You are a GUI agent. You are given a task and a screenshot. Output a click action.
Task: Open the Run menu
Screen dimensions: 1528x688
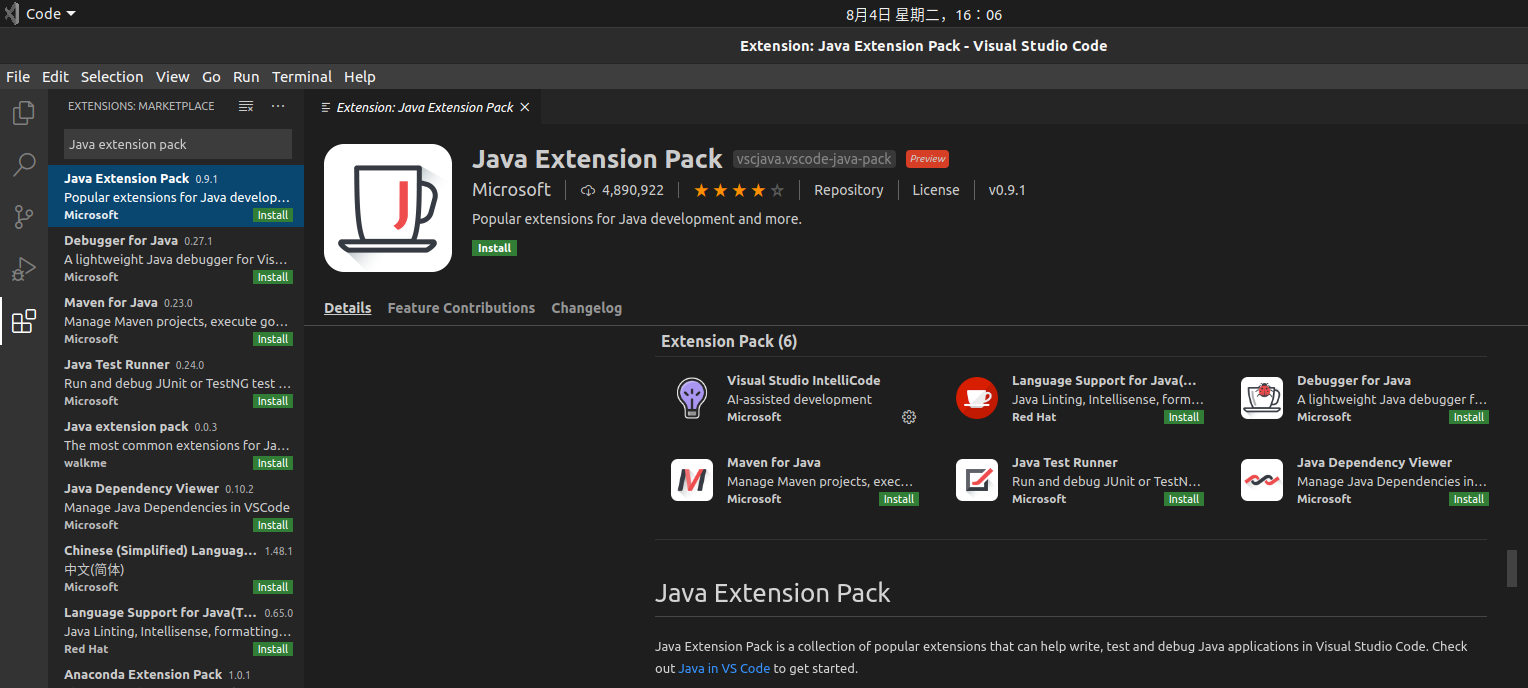(246, 77)
